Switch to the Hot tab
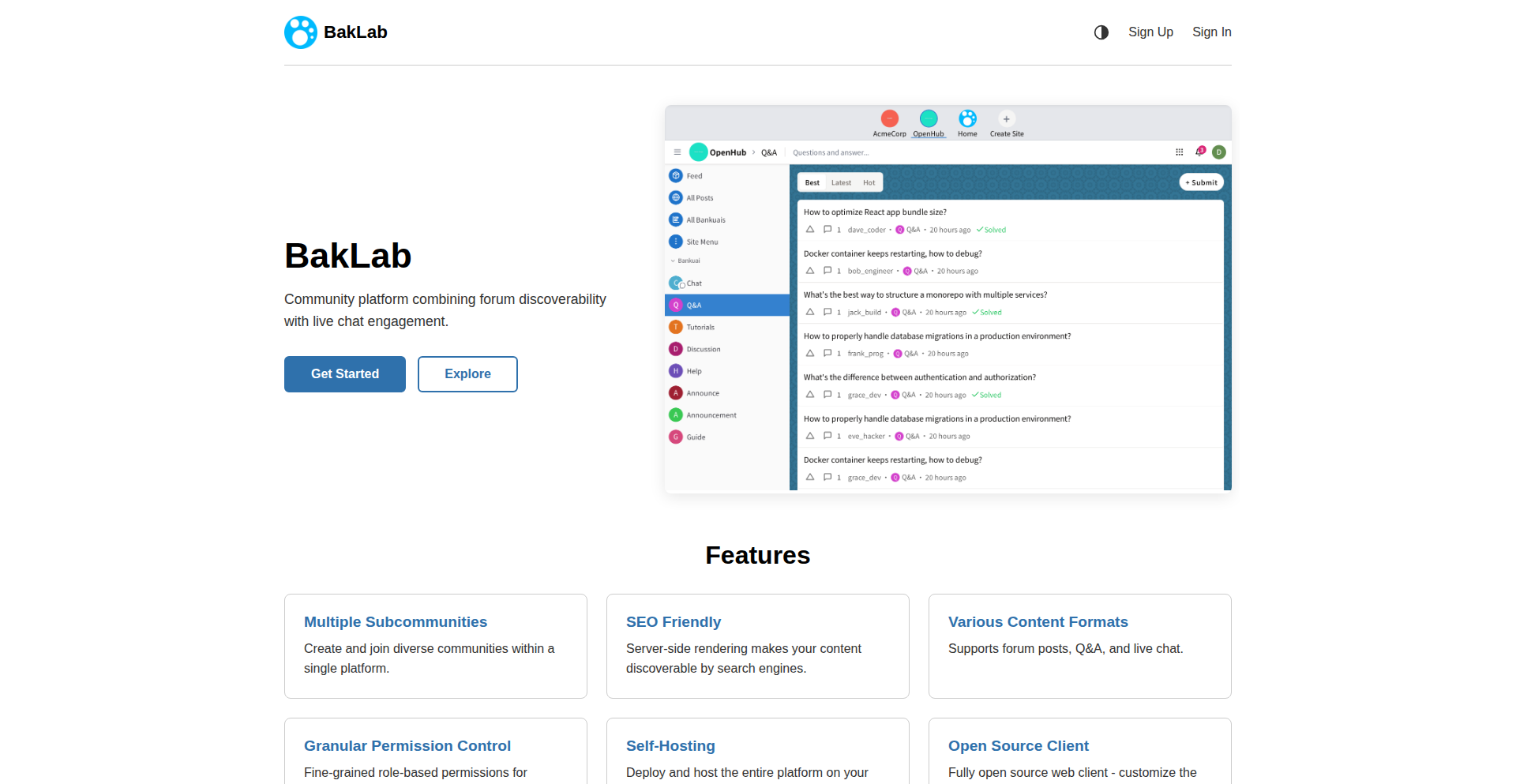 [869, 182]
